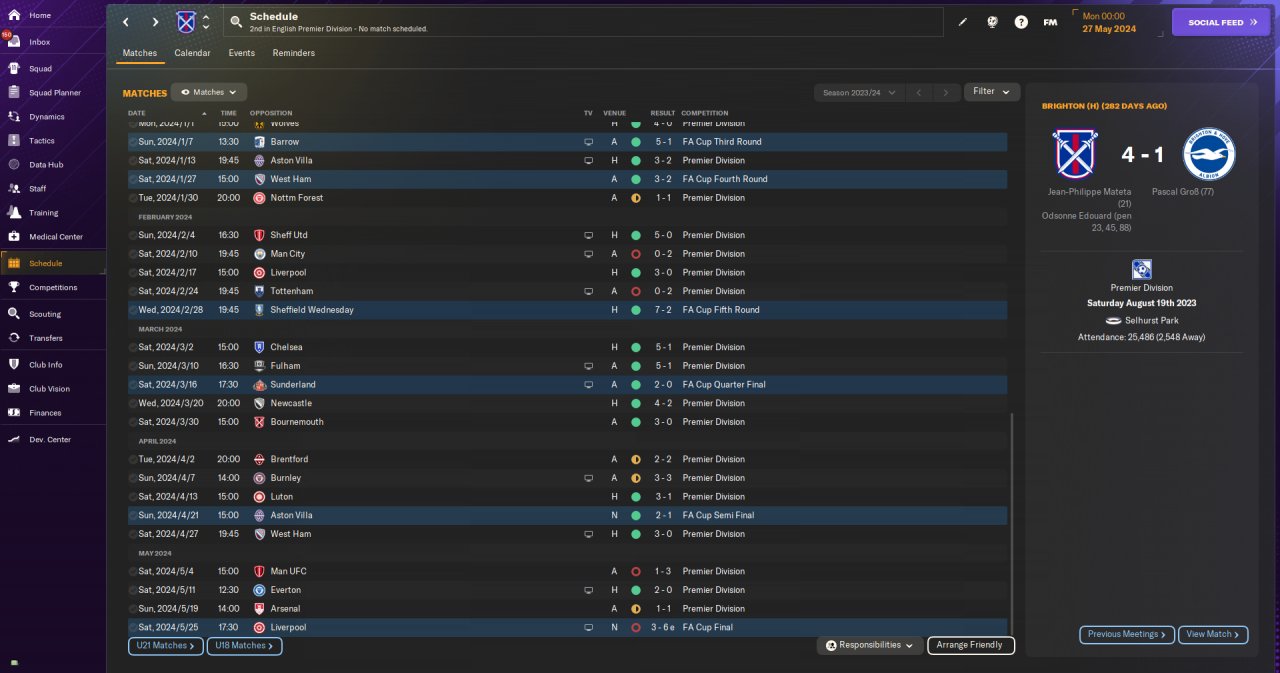Select Schedule in the sidebar

tap(53, 263)
